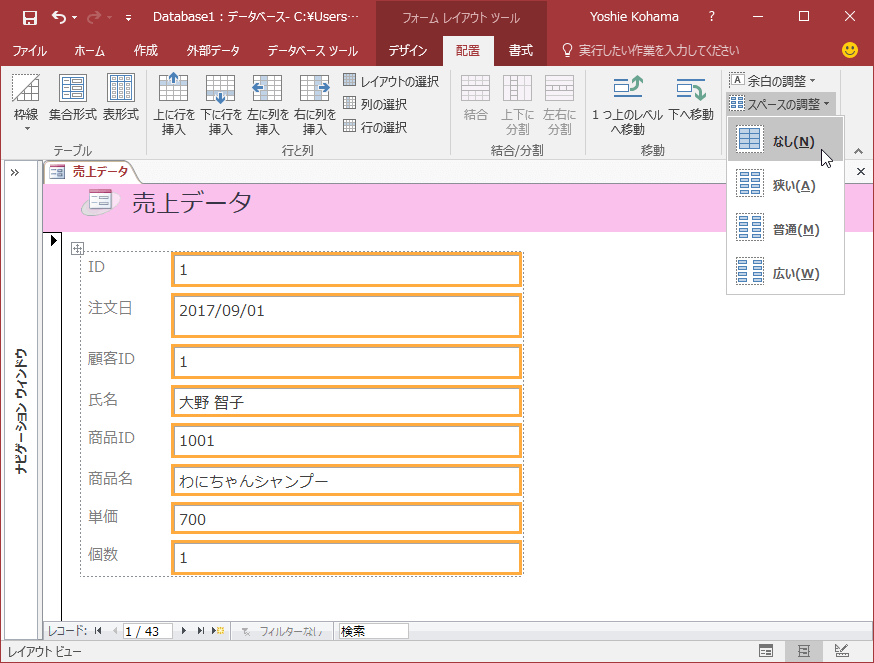Switch to Form view status bar icon

pos(766,651)
